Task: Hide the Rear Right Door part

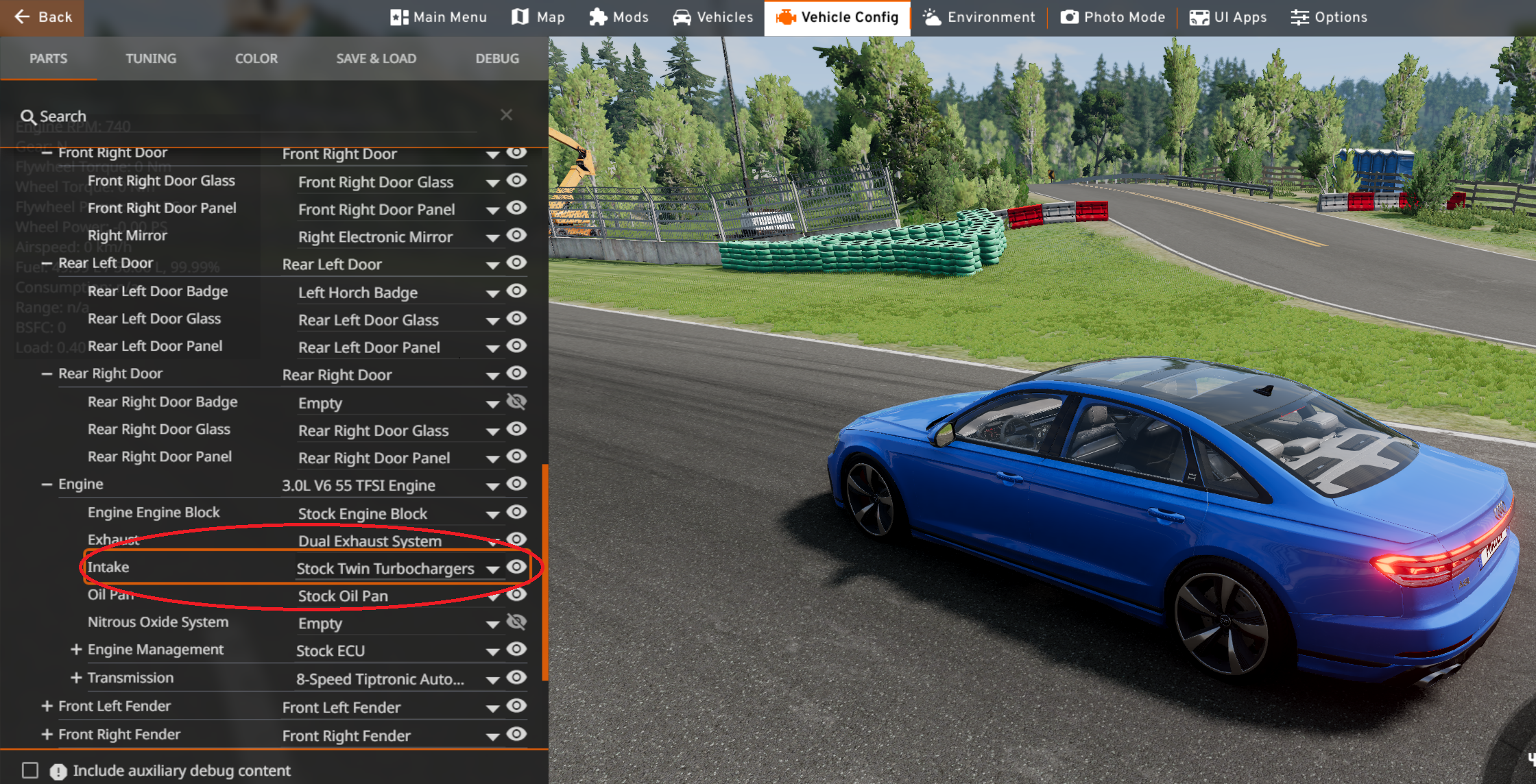Action: (516, 373)
